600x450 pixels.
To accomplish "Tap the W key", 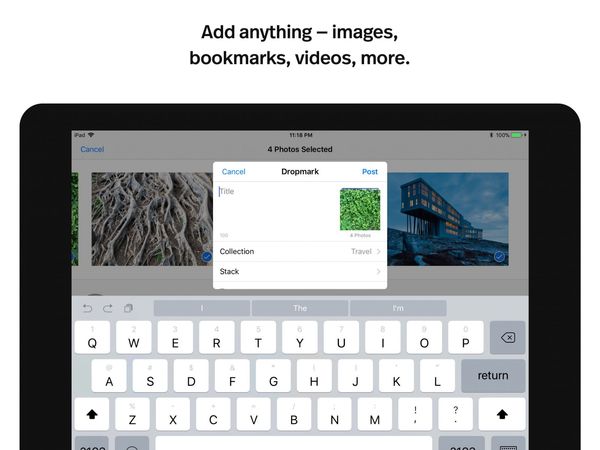I will click(134, 338).
